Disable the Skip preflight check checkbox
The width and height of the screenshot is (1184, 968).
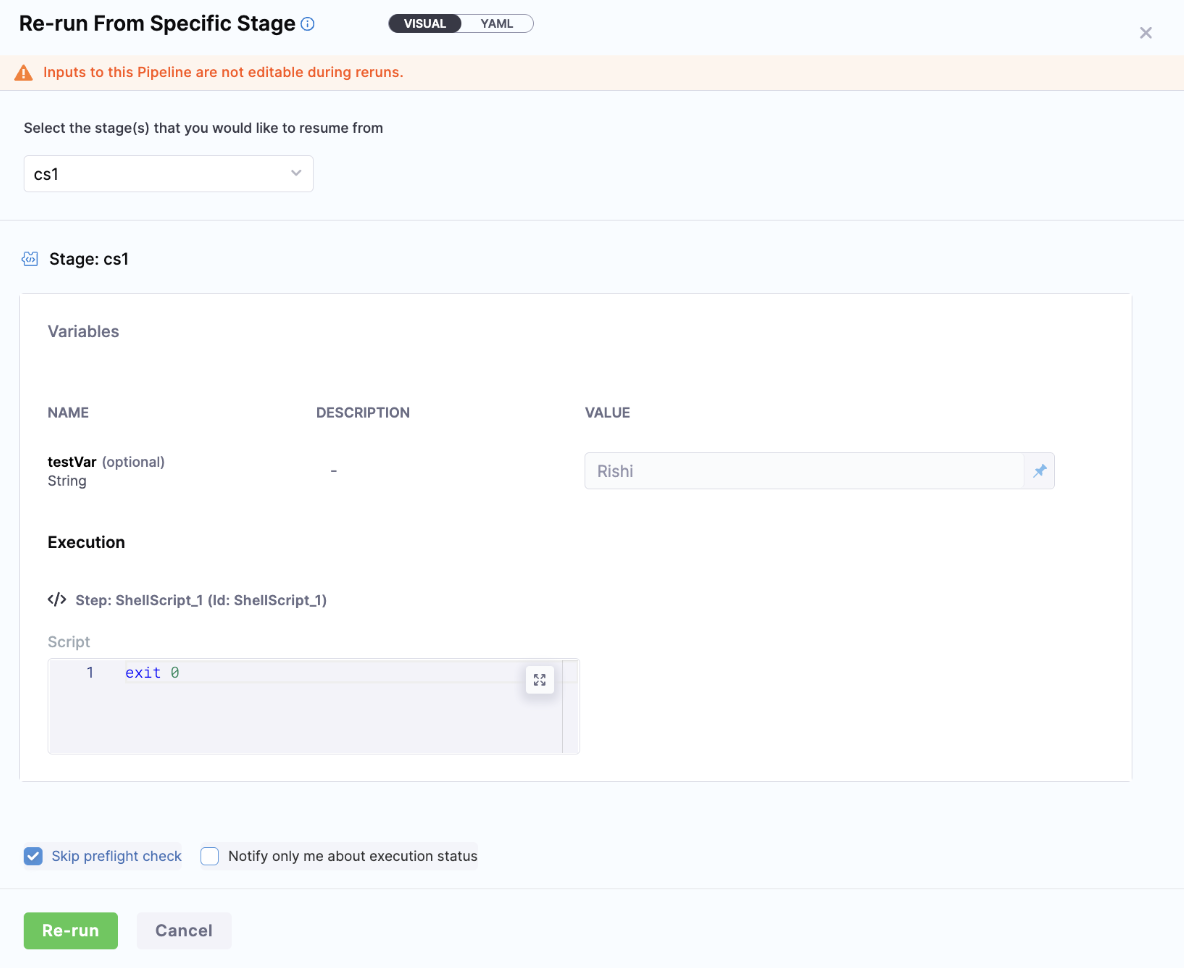coord(34,856)
